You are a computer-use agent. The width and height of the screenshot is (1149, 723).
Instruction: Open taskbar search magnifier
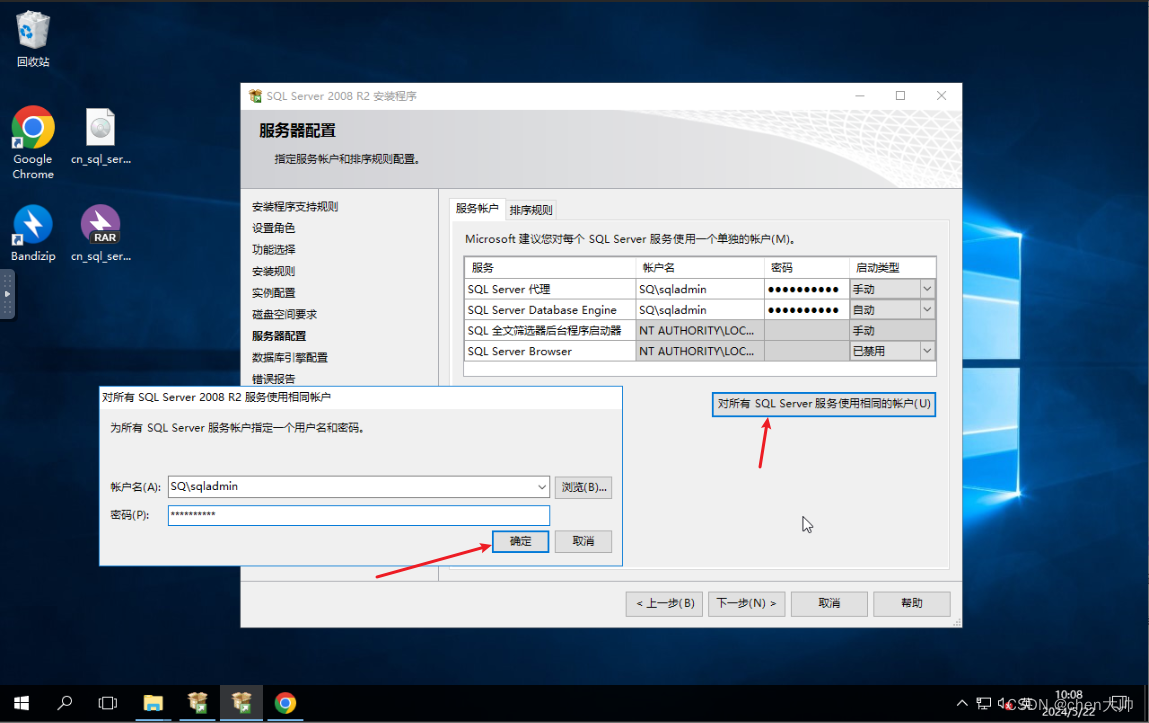[64, 703]
